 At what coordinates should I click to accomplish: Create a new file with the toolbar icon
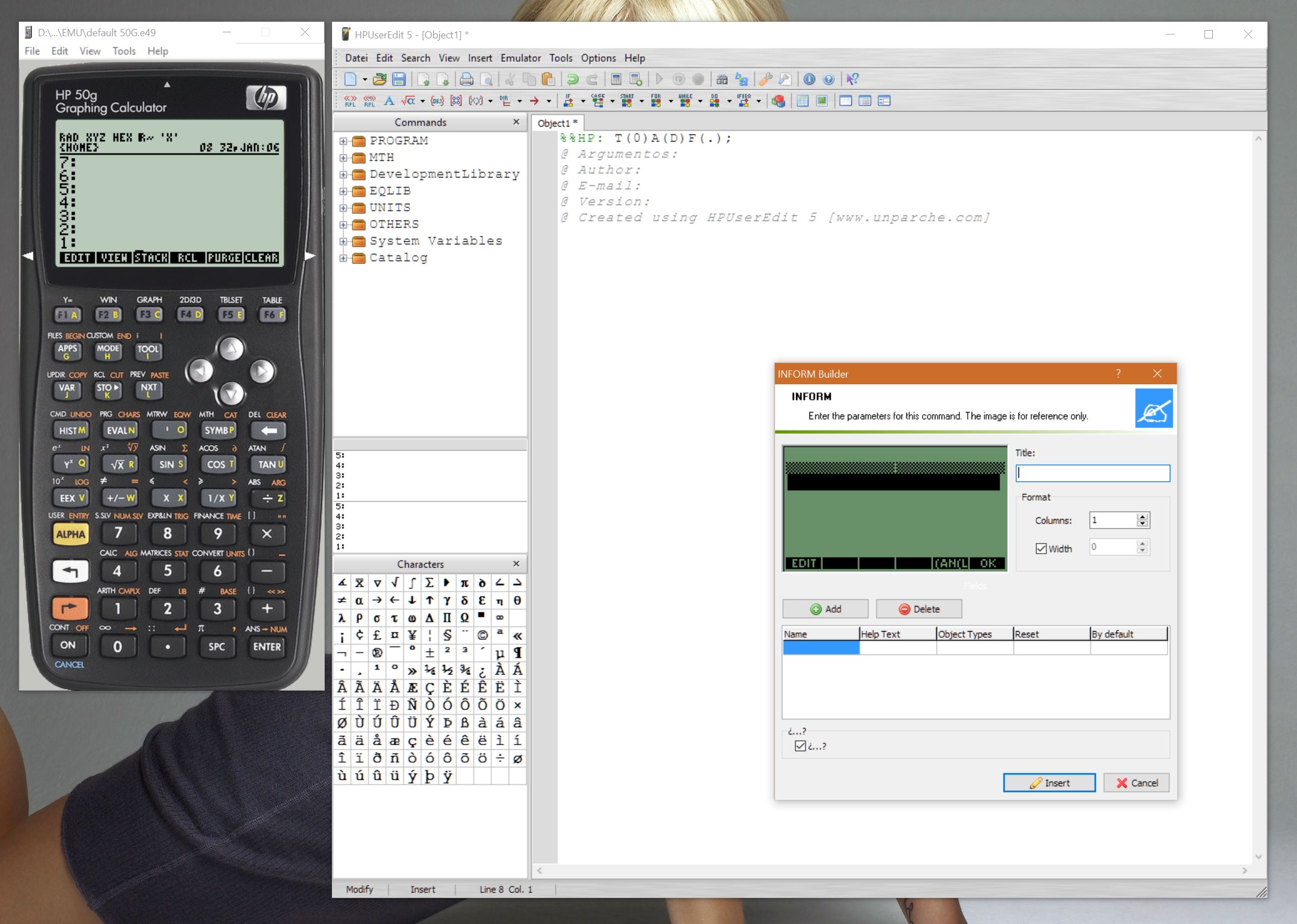pyautogui.click(x=350, y=79)
